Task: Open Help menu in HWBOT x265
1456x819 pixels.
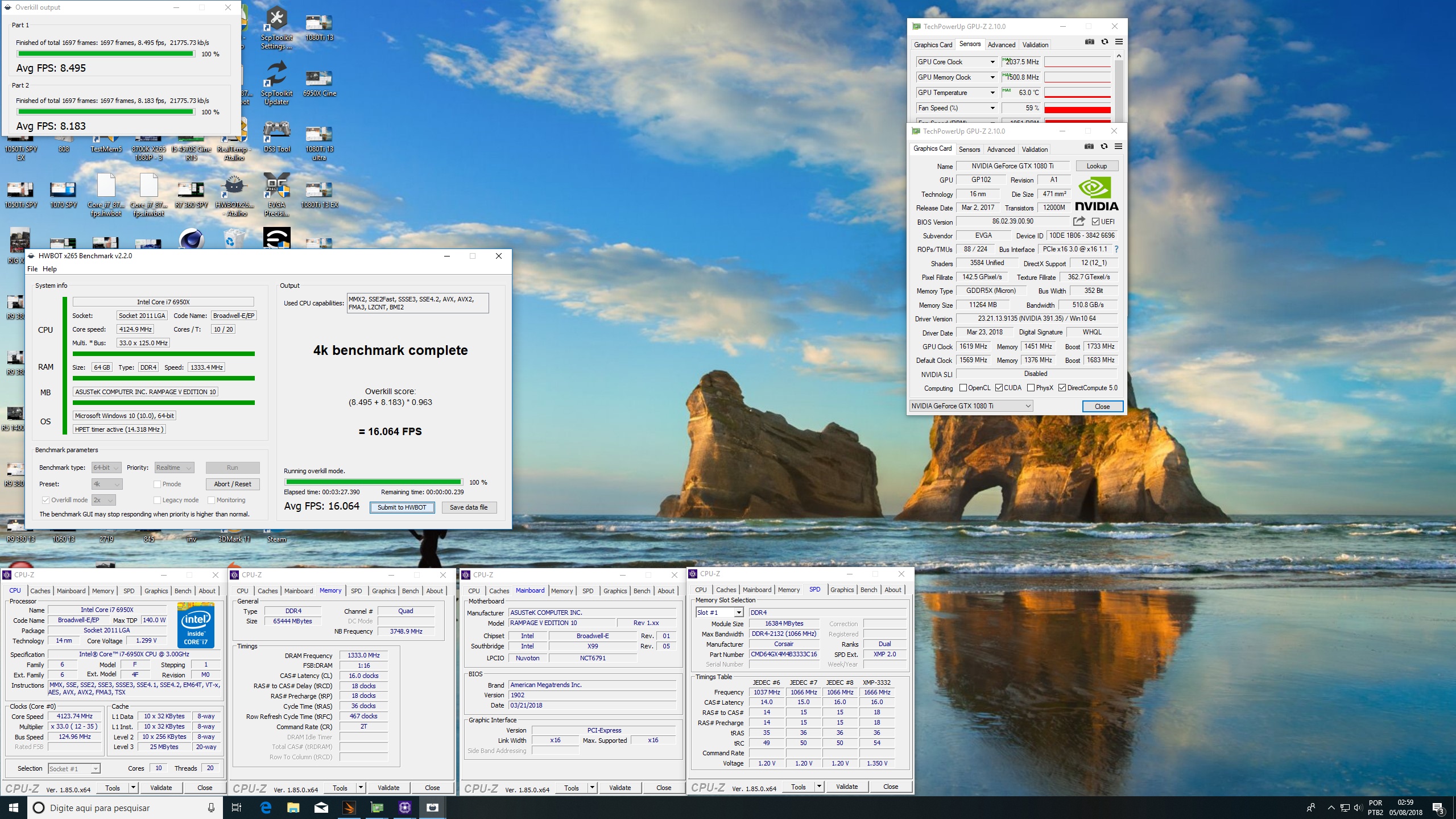Action: tap(49, 269)
